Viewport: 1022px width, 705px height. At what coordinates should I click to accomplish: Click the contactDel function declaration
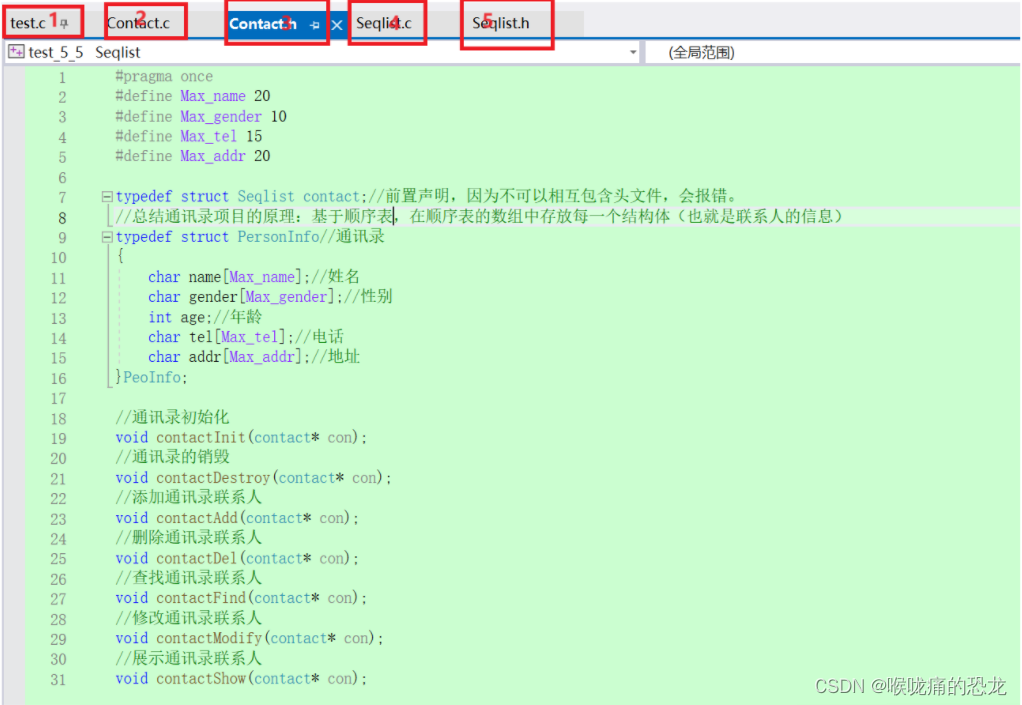point(237,558)
